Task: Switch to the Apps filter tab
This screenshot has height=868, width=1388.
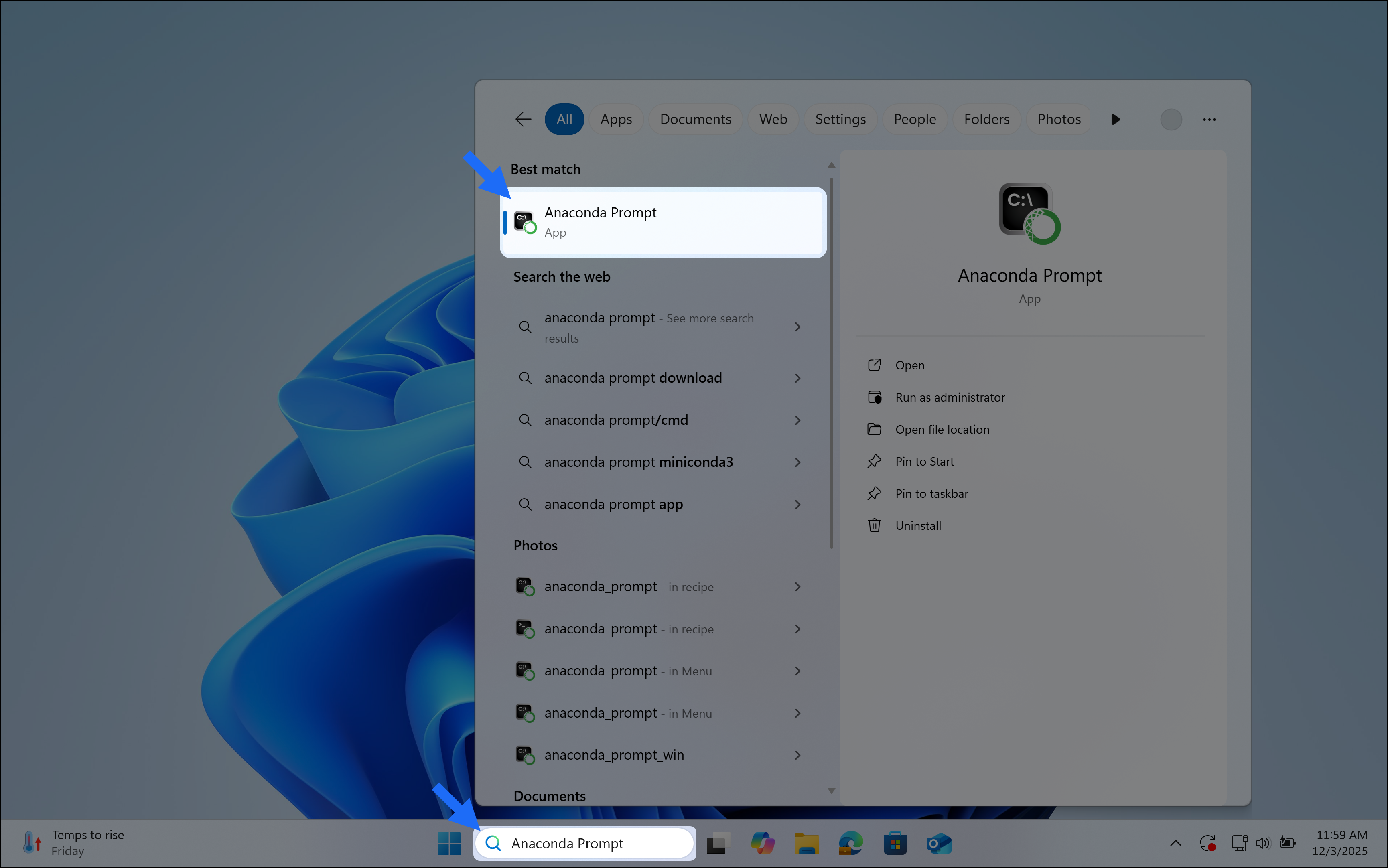Action: point(616,119)
